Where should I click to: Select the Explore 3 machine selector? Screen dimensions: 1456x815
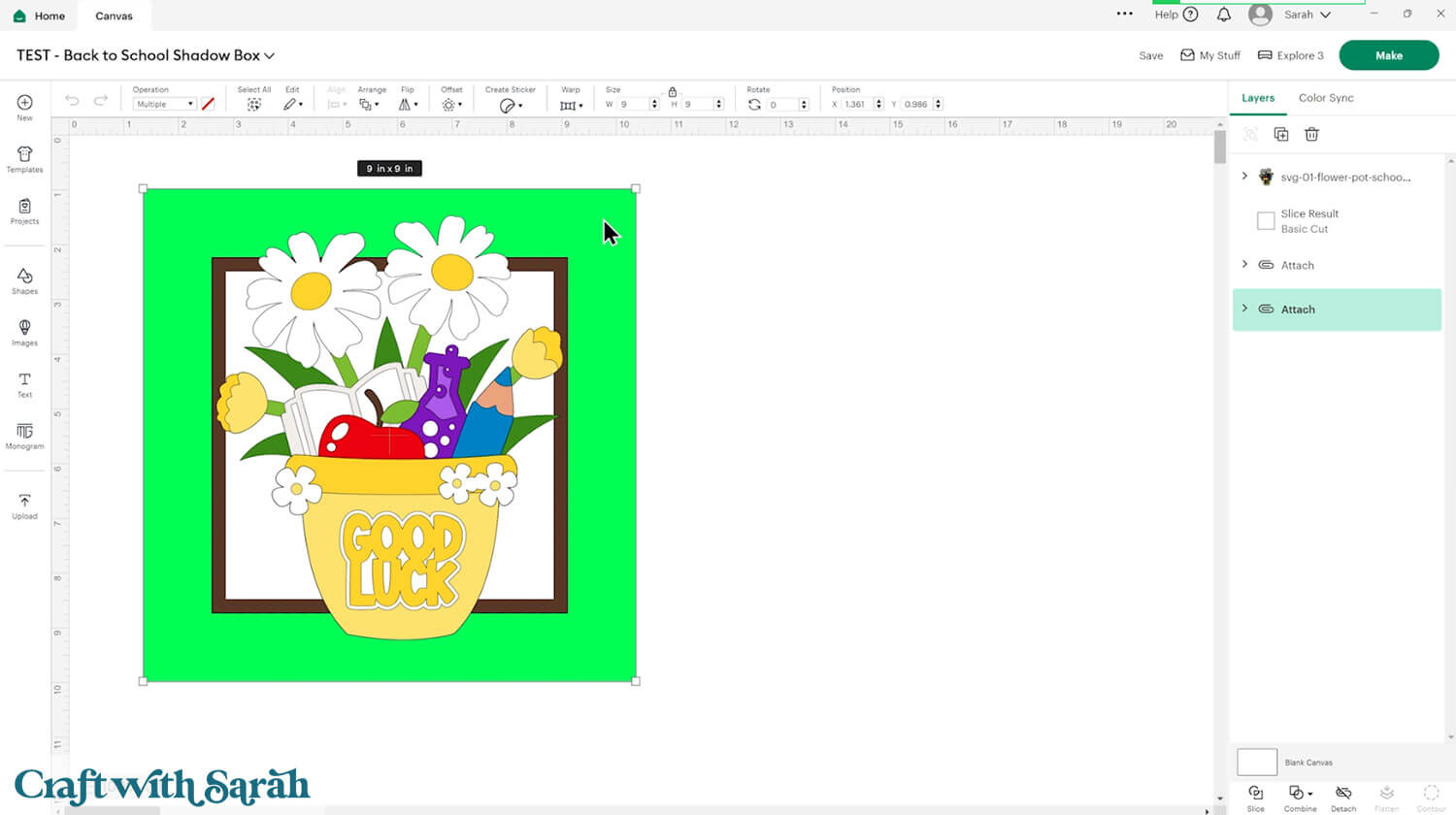1291,55
